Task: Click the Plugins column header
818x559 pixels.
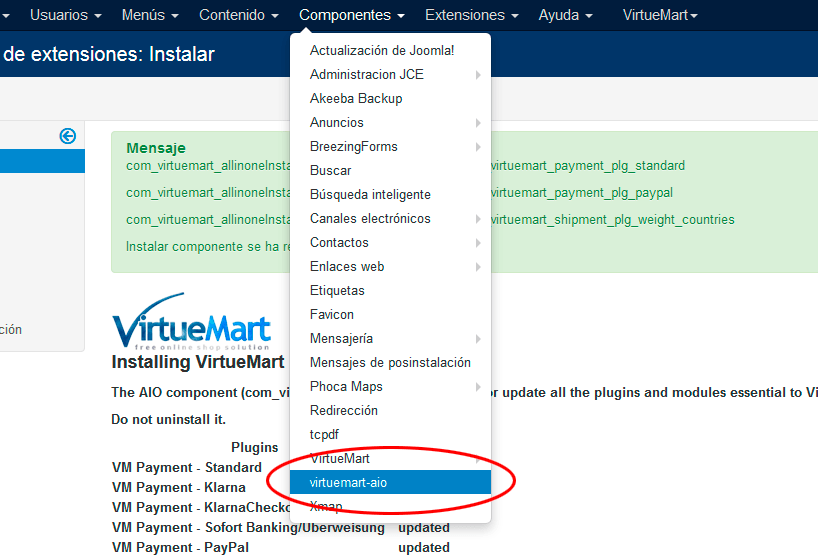Action: [x=255, y=447]
